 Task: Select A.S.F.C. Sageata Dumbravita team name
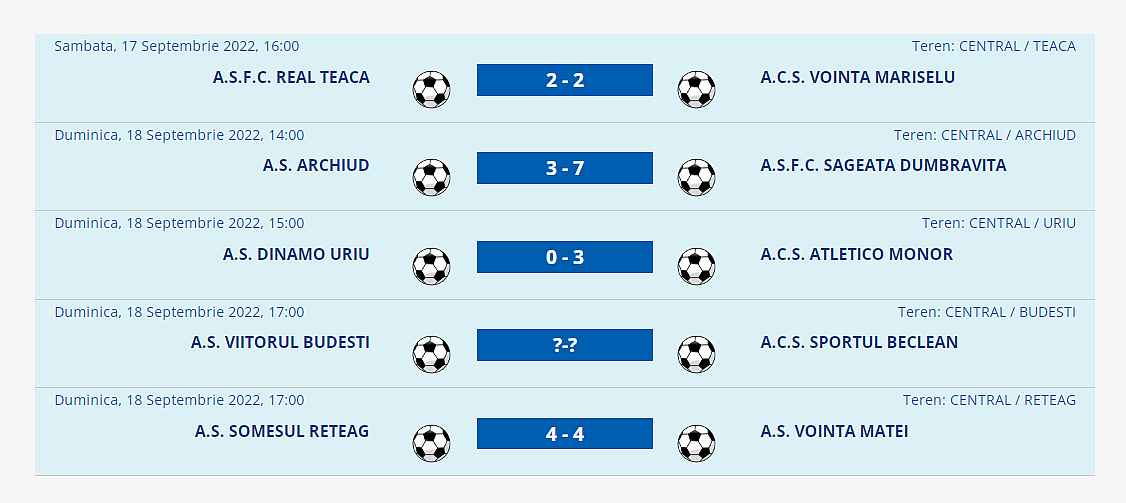tap(883, 165)
